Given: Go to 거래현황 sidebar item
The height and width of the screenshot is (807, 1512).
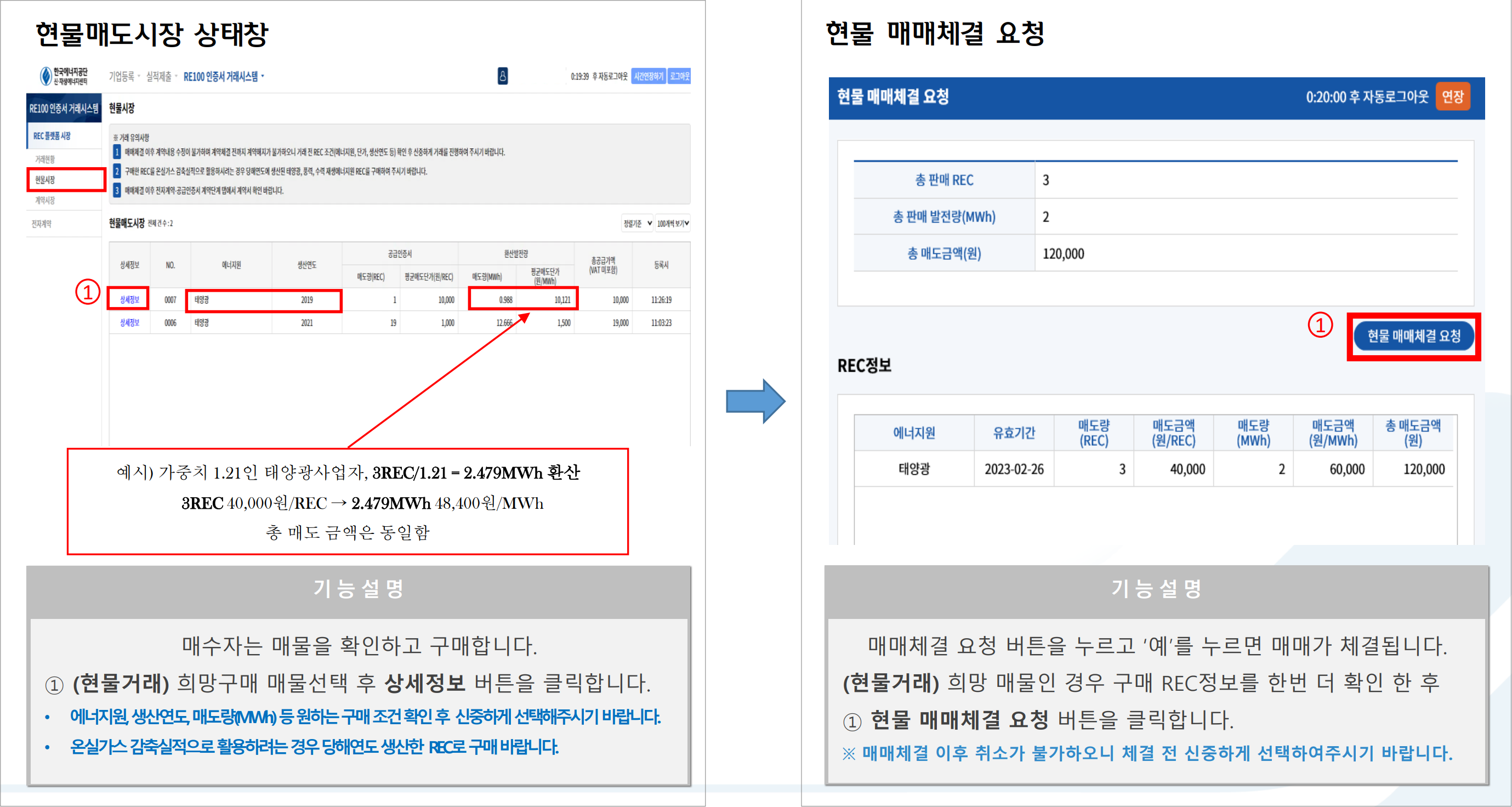Looking at the screenshot, I should point(44,159).
